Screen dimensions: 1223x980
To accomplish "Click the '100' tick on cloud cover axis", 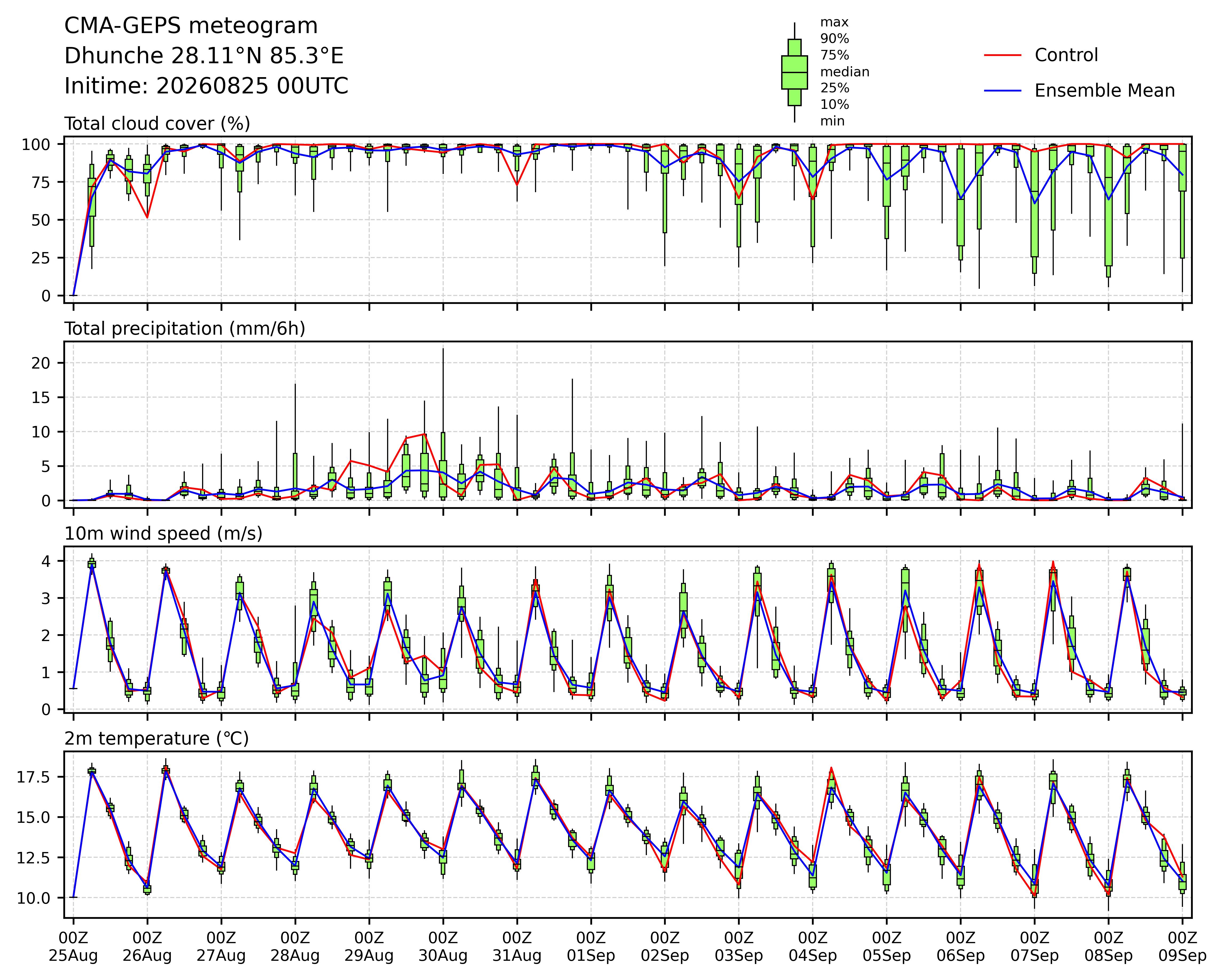I will point(36,145).
